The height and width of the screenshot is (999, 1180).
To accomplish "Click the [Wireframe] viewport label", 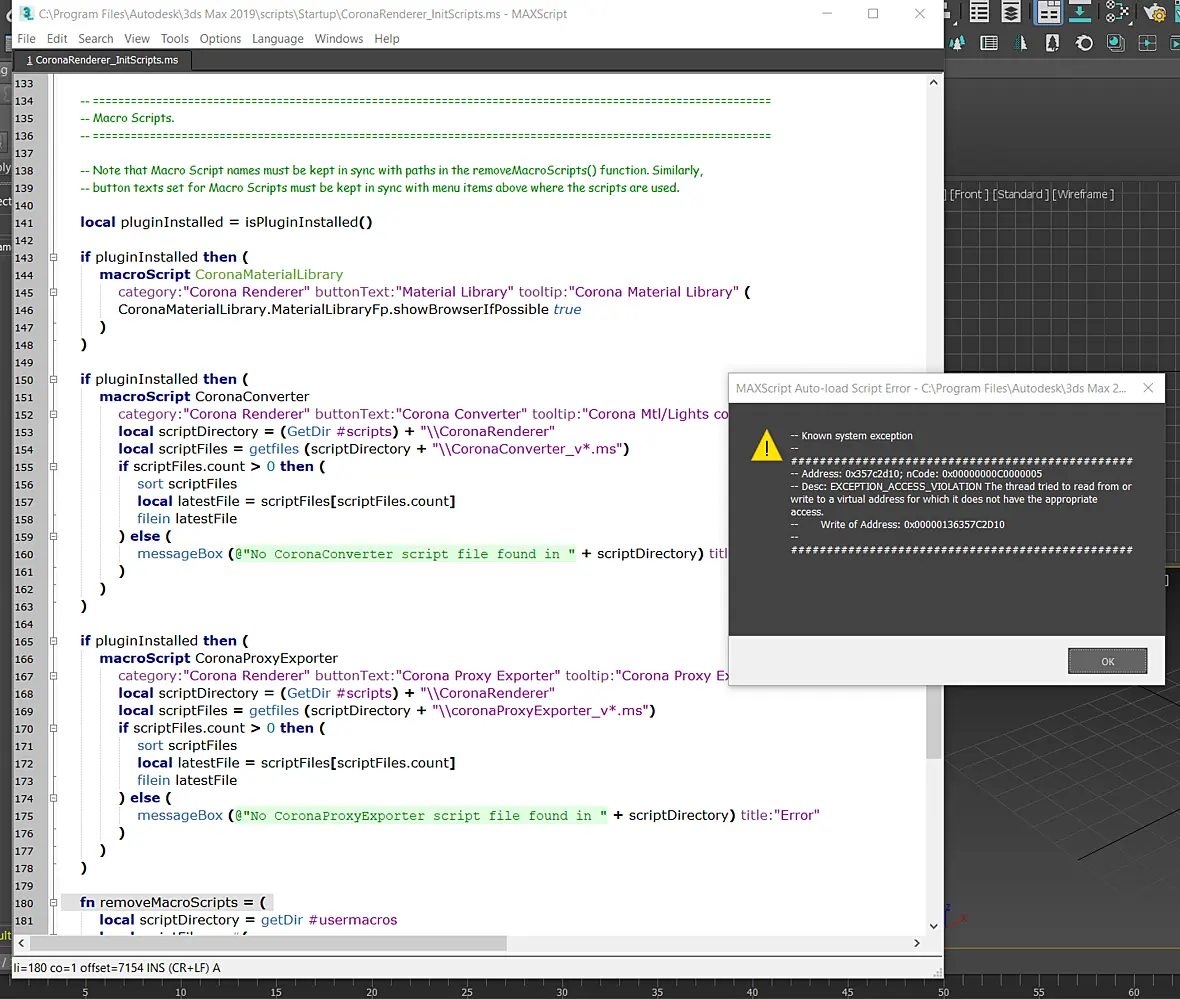I will [1083, 194].
